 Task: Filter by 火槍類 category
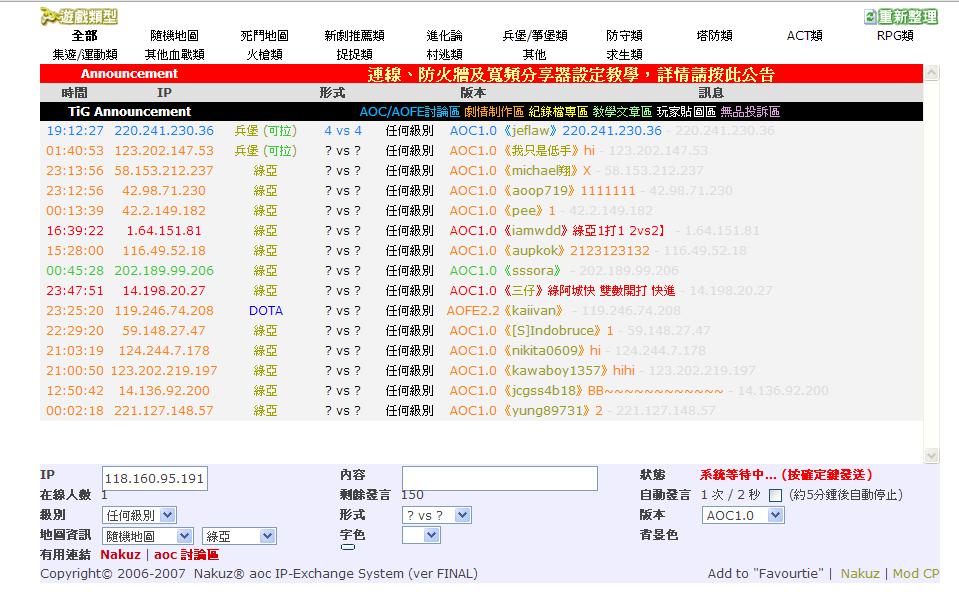pyautogui.click(x=264, y=55)
